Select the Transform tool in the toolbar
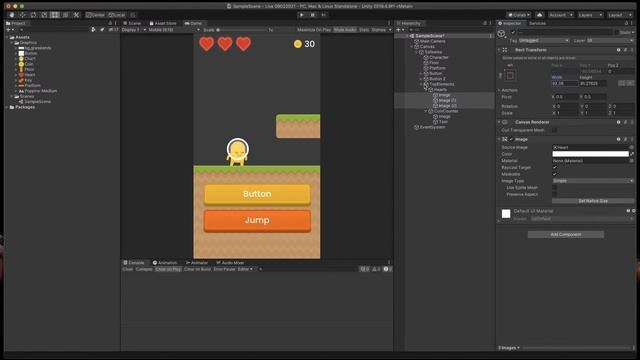The height and width of the screenshot is (360, 640). point(65,15)
